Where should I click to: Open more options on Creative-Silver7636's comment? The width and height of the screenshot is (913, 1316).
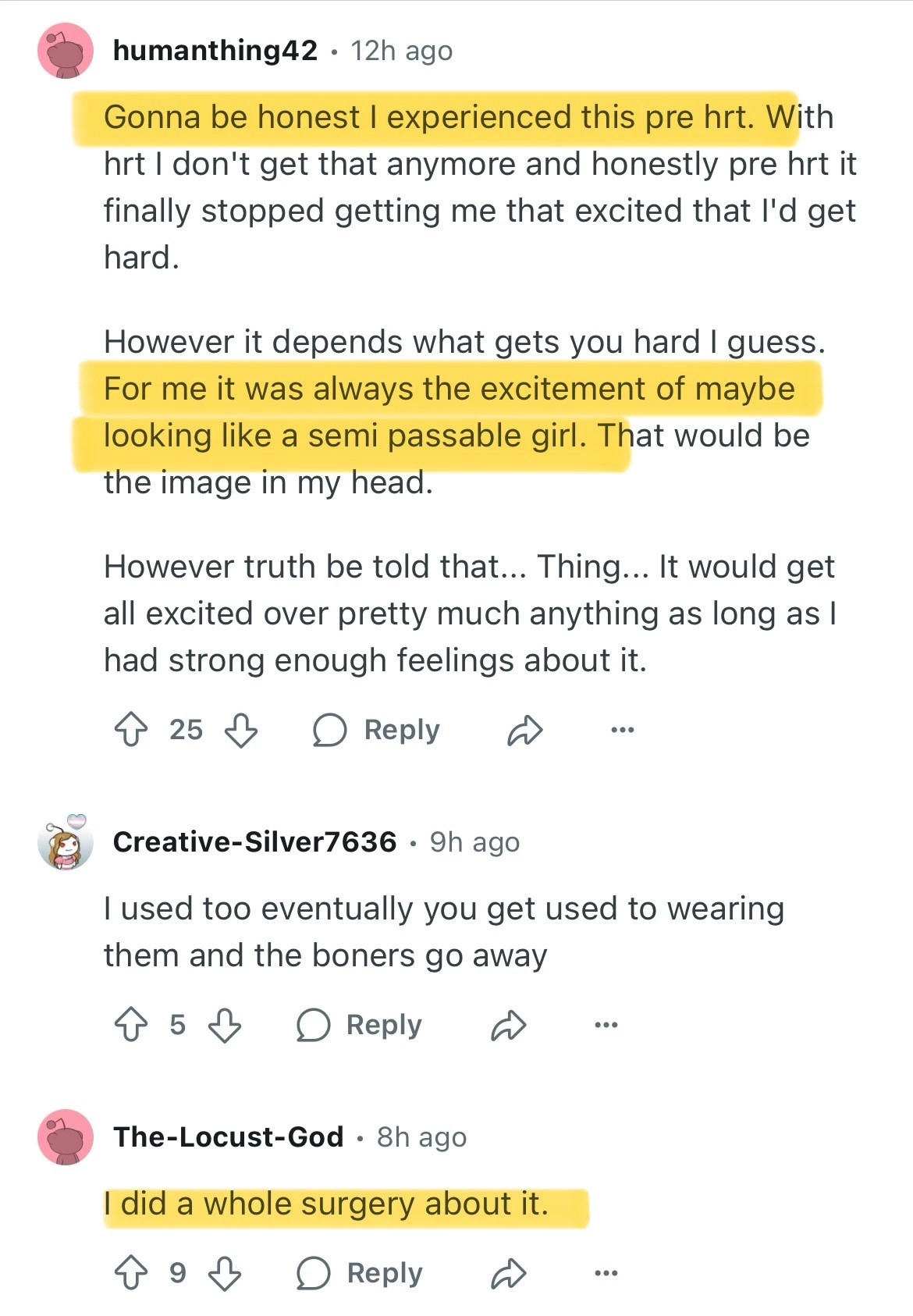(606, 1026)
